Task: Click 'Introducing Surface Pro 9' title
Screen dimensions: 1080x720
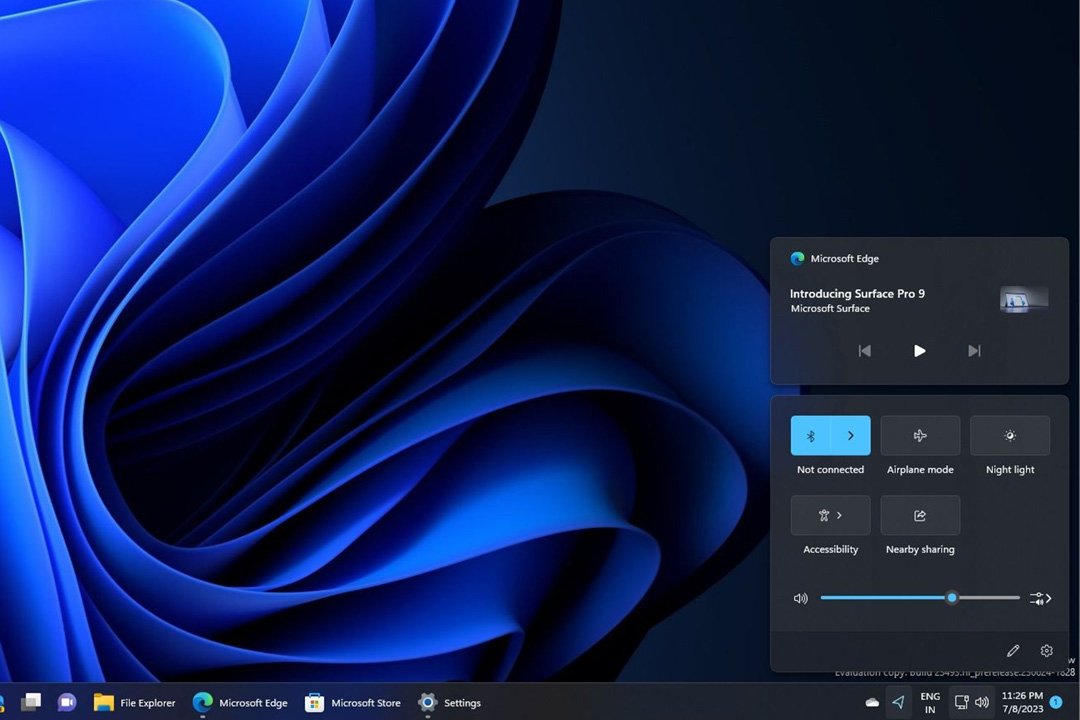Action: [x=857, y=294]
